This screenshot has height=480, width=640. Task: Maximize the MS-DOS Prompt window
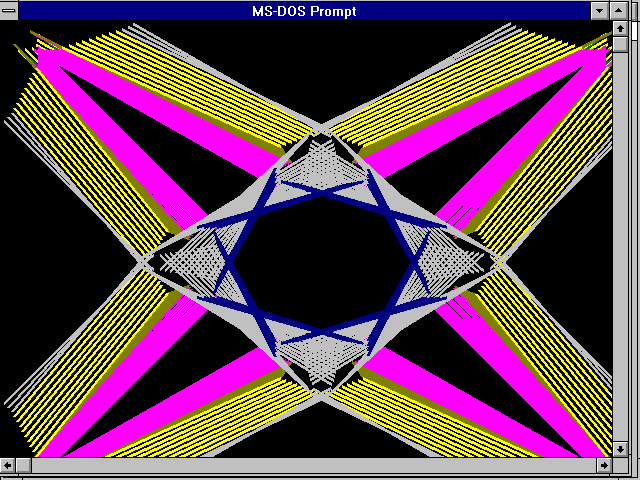click(x=618, y=11)
